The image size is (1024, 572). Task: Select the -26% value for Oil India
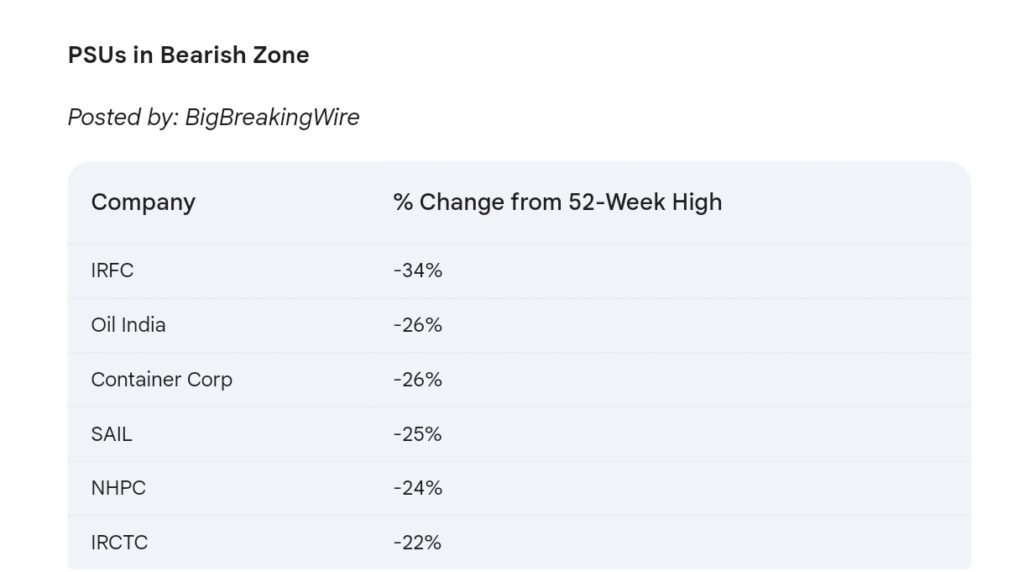[x=417, y=325]
